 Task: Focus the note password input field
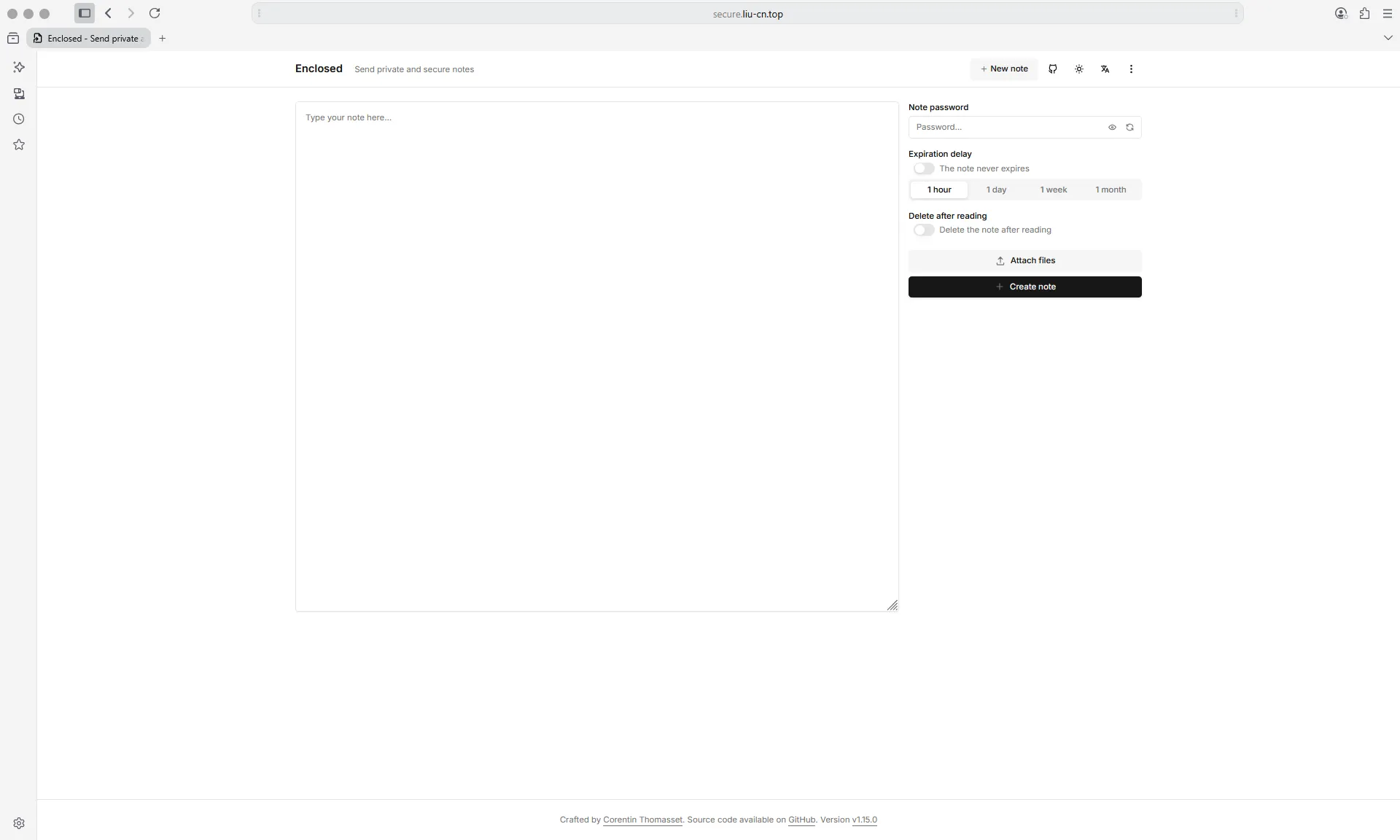coord(1006,128)
